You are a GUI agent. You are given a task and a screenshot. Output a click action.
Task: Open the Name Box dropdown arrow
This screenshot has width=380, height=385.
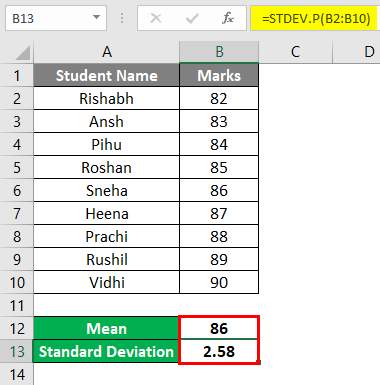[96, 17]
